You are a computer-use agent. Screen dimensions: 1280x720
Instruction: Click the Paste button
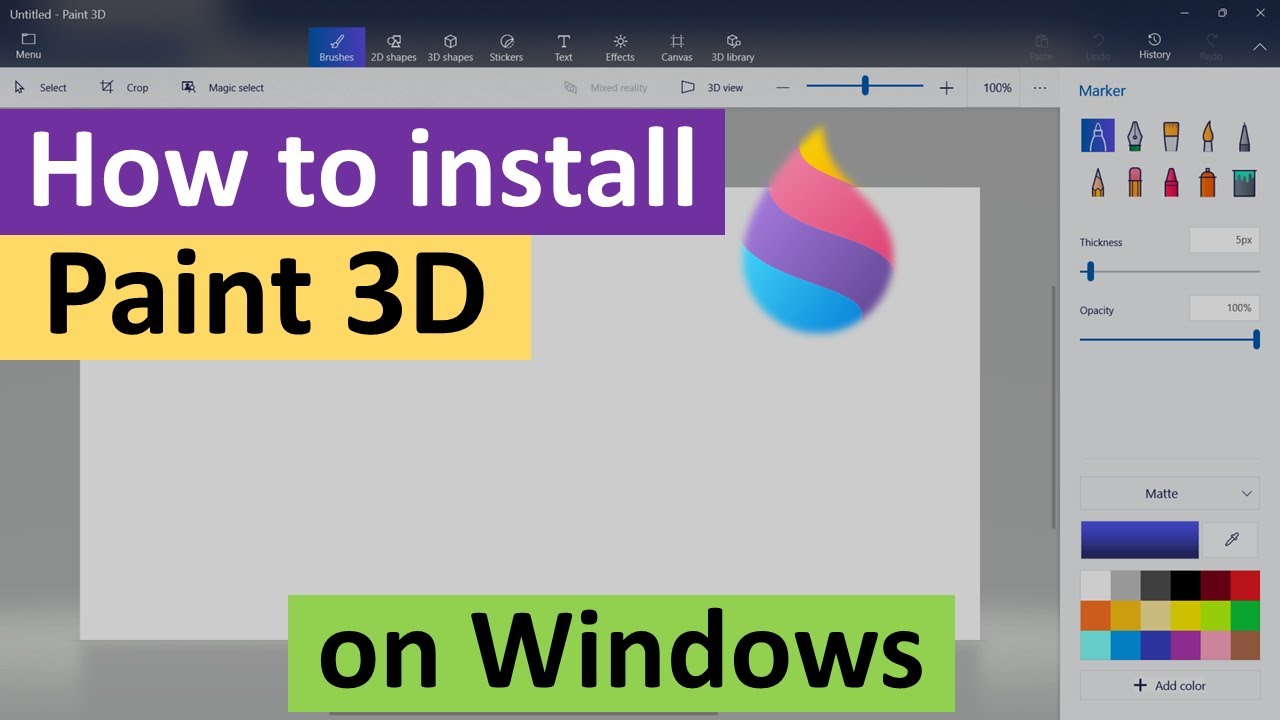[x=1041, y=46]
